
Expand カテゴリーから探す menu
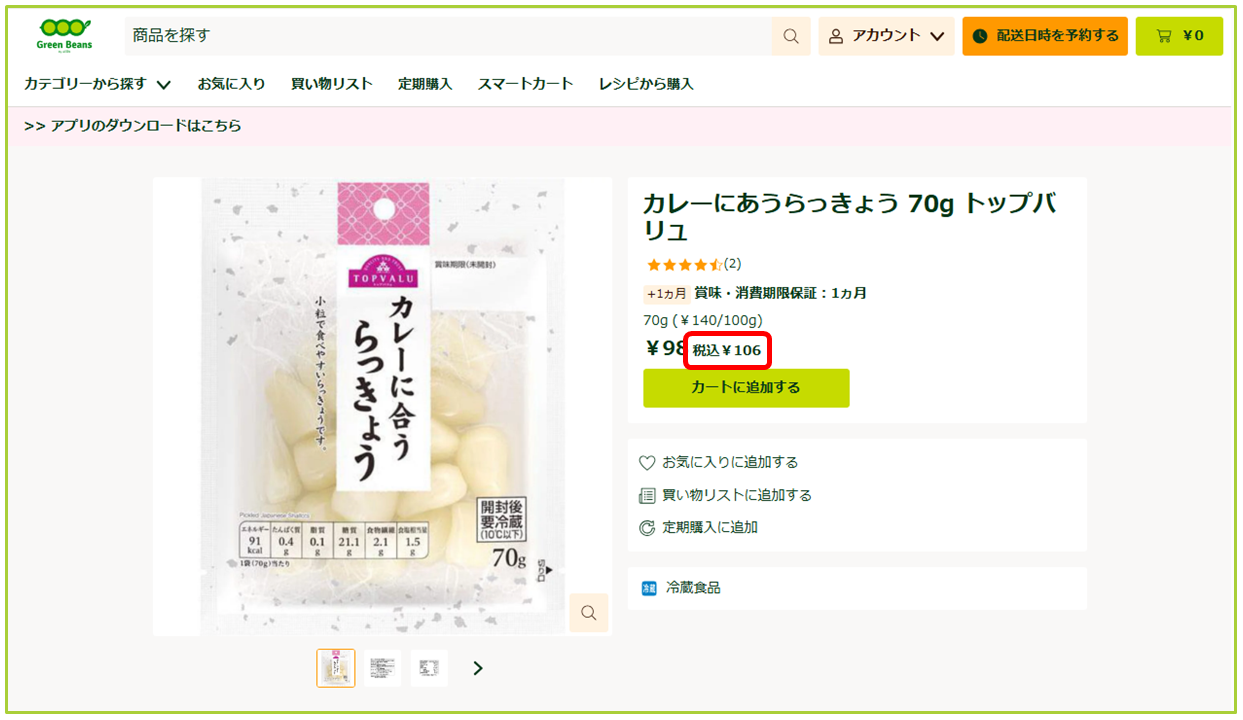click(98, 84)
